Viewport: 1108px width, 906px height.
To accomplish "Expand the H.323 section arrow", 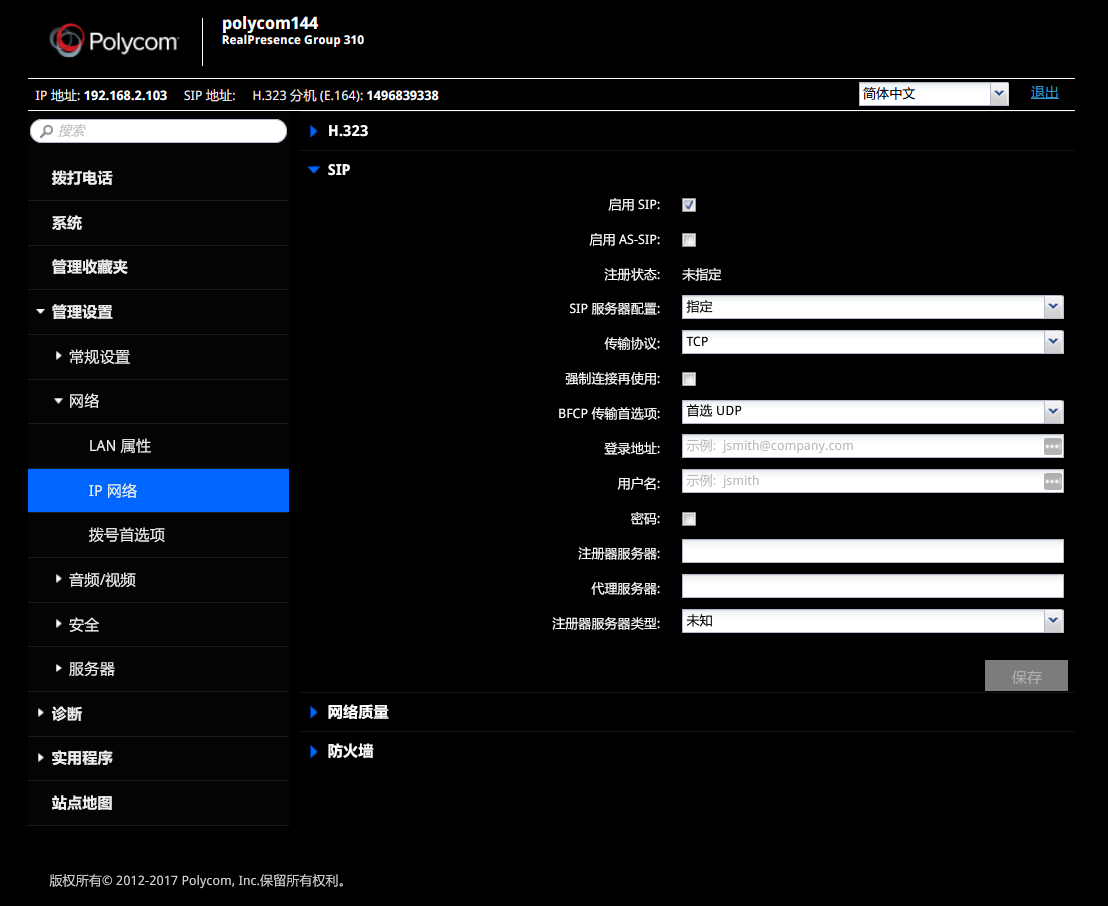I will (x=314, y=131).
